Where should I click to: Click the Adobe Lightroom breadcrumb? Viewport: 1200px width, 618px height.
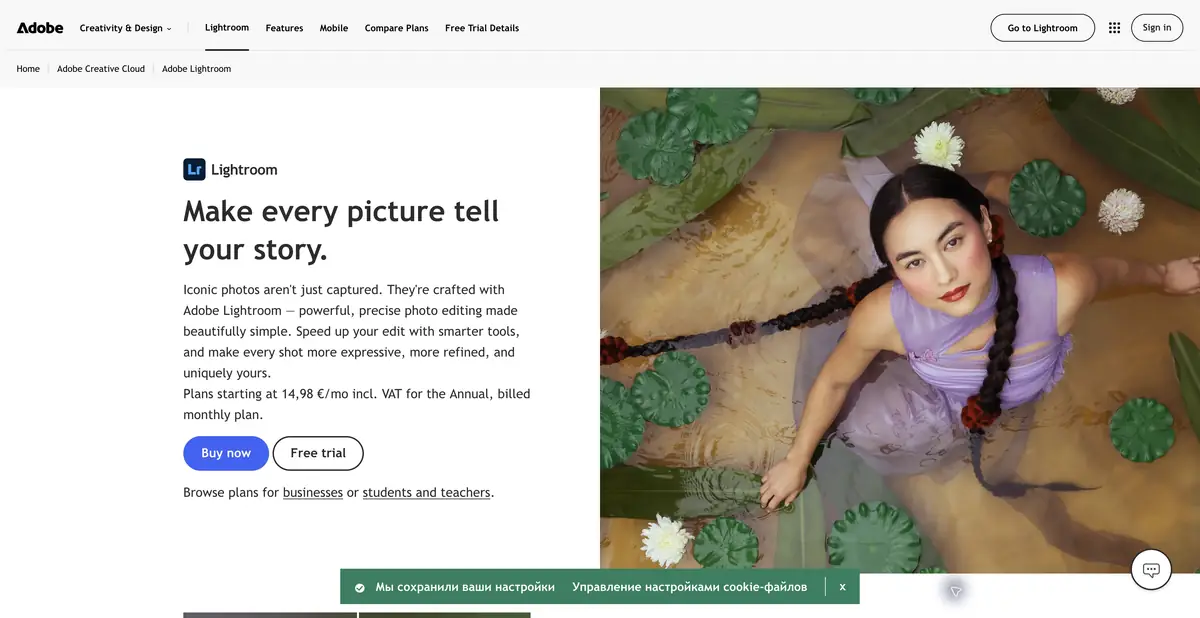tap(196, 69)
